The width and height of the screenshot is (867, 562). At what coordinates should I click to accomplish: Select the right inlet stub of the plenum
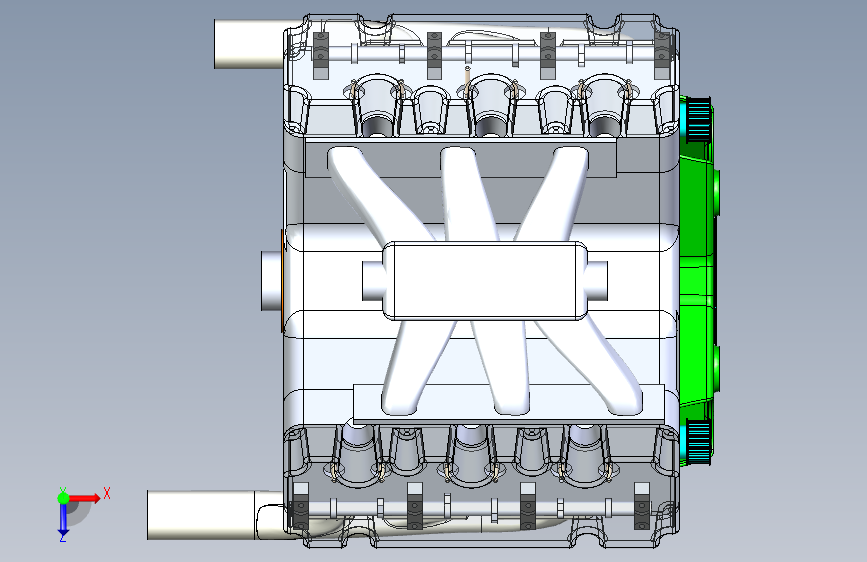pyautogui.click(x=597, y=280)
